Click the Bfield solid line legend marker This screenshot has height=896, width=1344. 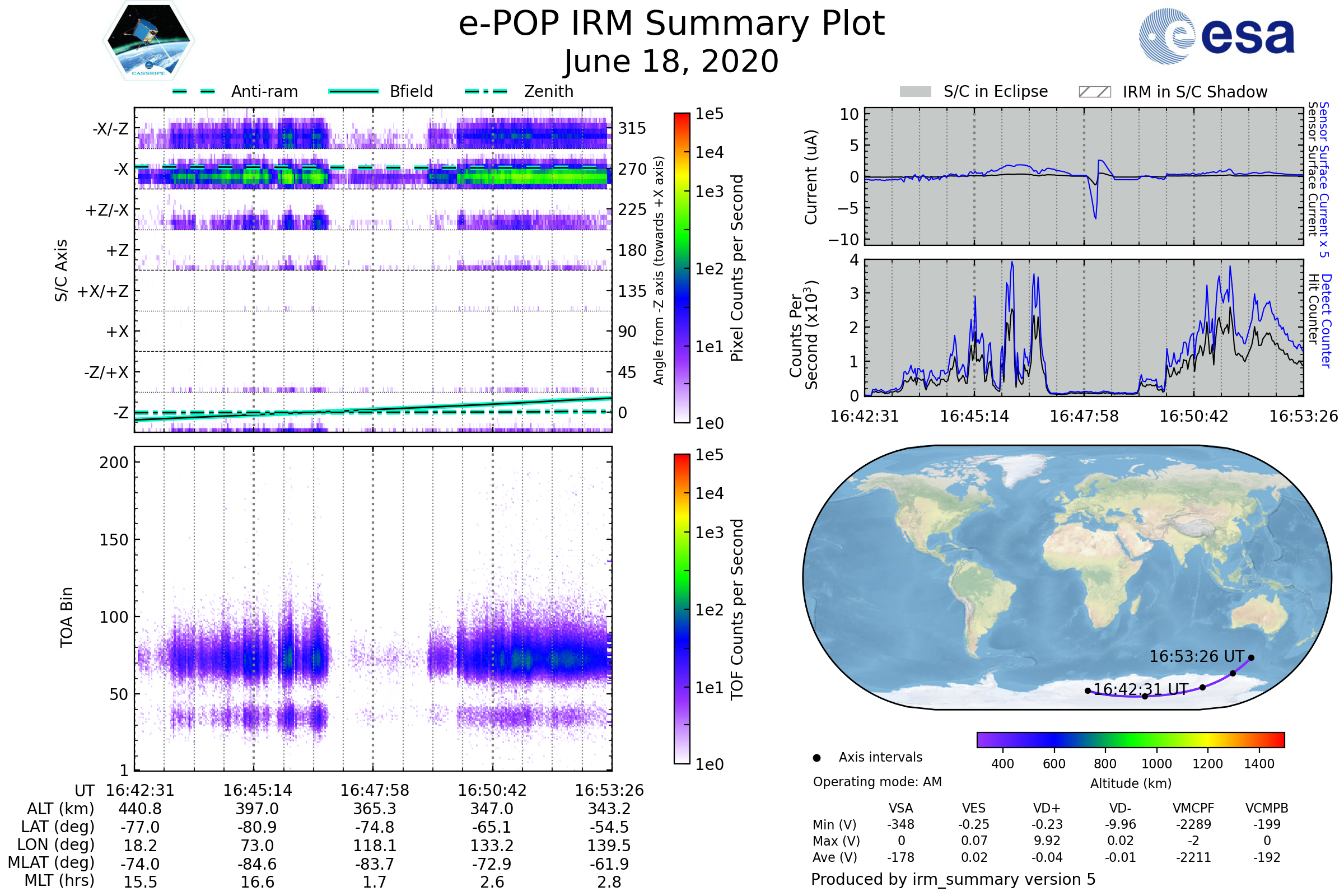pyautogui.click(x=353, y=91)
